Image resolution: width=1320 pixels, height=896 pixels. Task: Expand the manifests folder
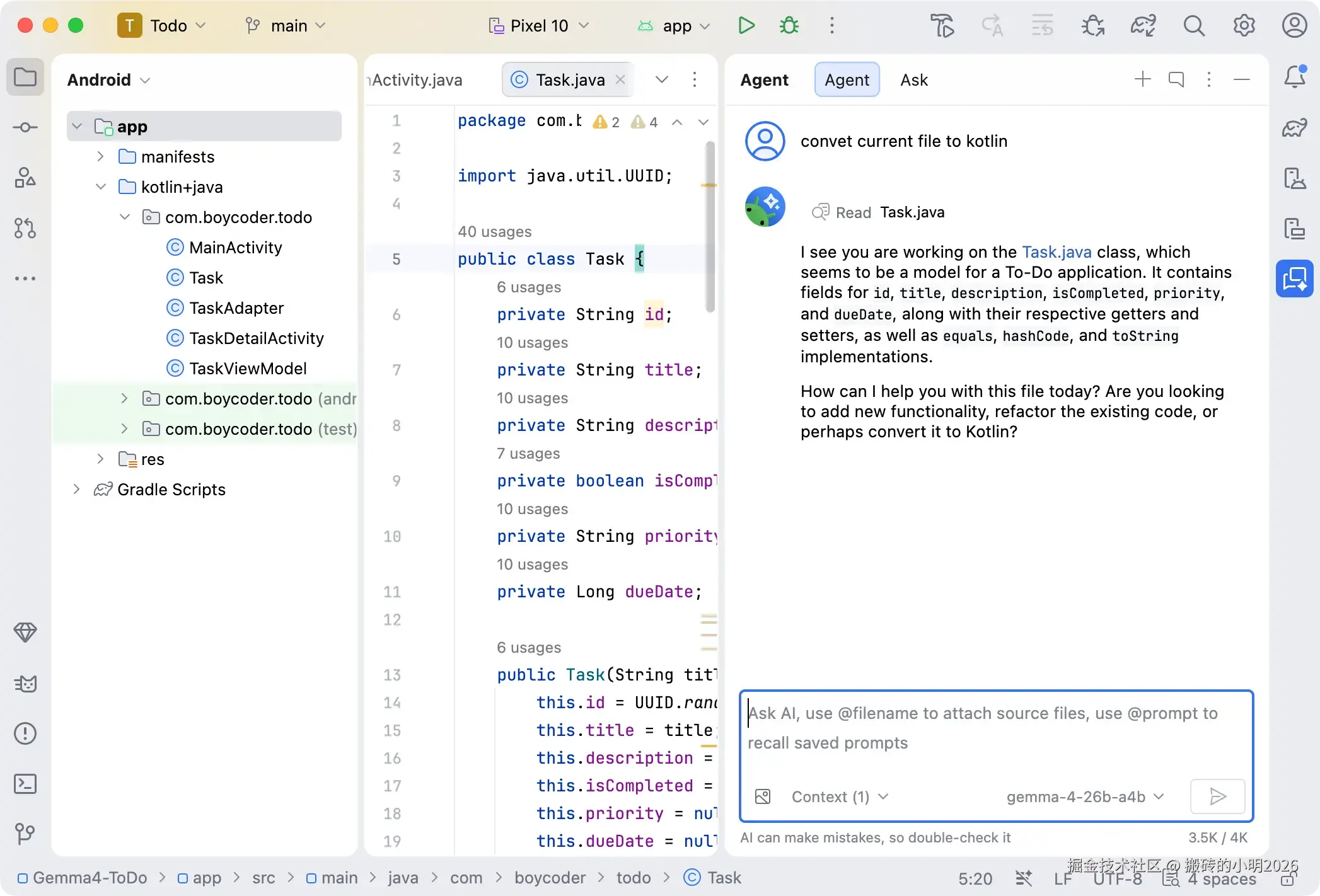[x=100, y=157]
